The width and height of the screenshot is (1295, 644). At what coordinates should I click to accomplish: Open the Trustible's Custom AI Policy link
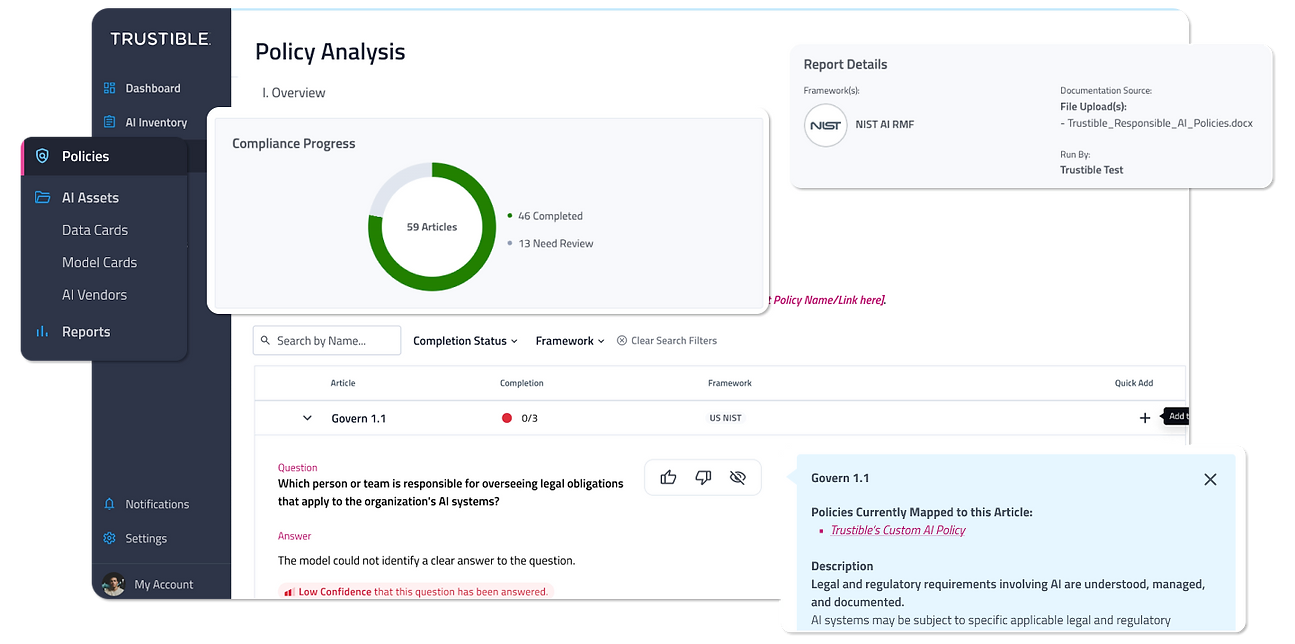(x=898, y=530)
